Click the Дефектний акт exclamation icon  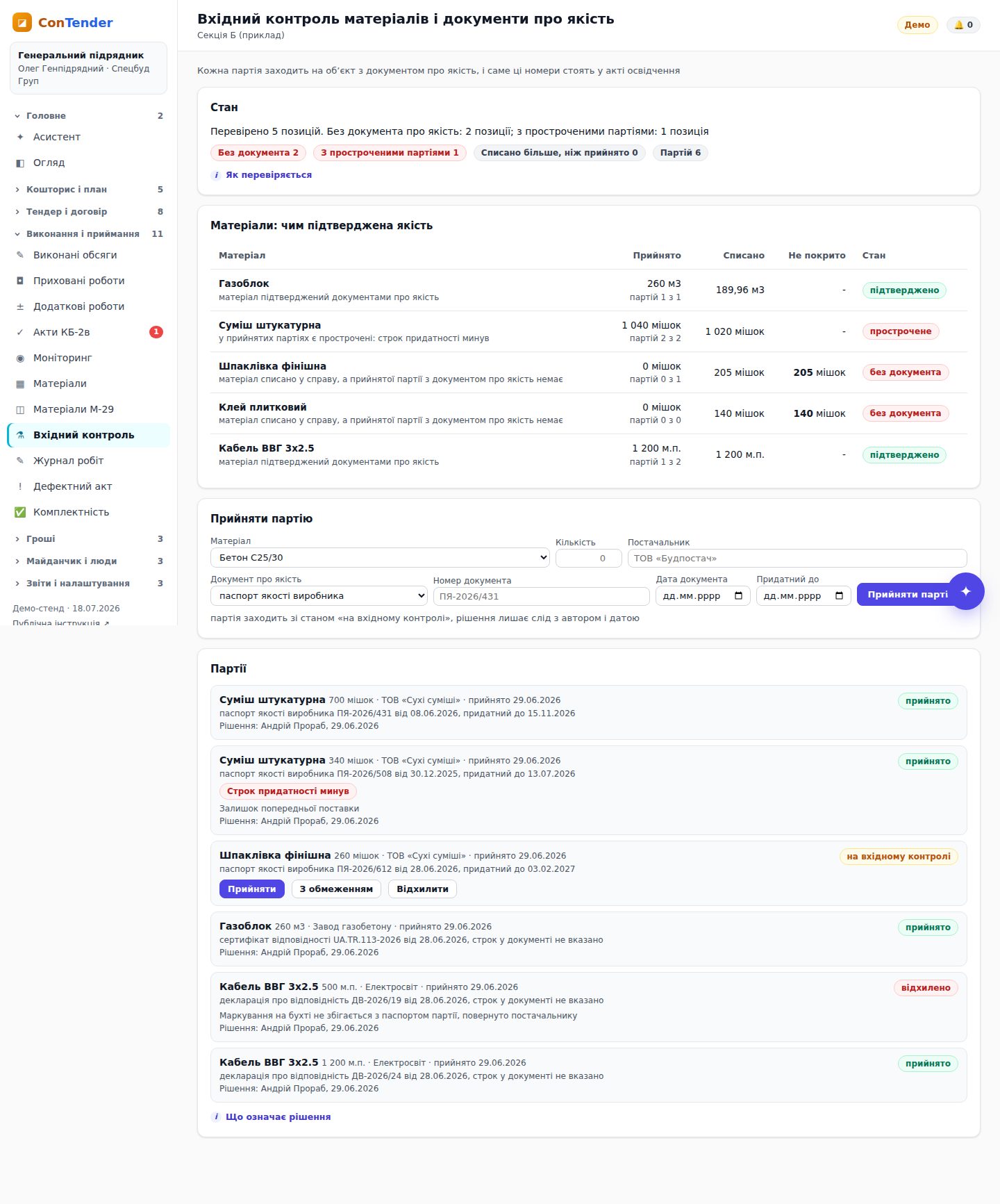[20, 486]
